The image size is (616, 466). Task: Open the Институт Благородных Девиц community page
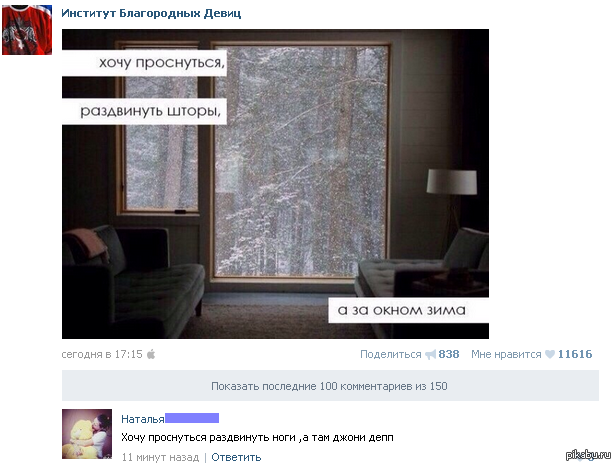click(x=151, y=13)
